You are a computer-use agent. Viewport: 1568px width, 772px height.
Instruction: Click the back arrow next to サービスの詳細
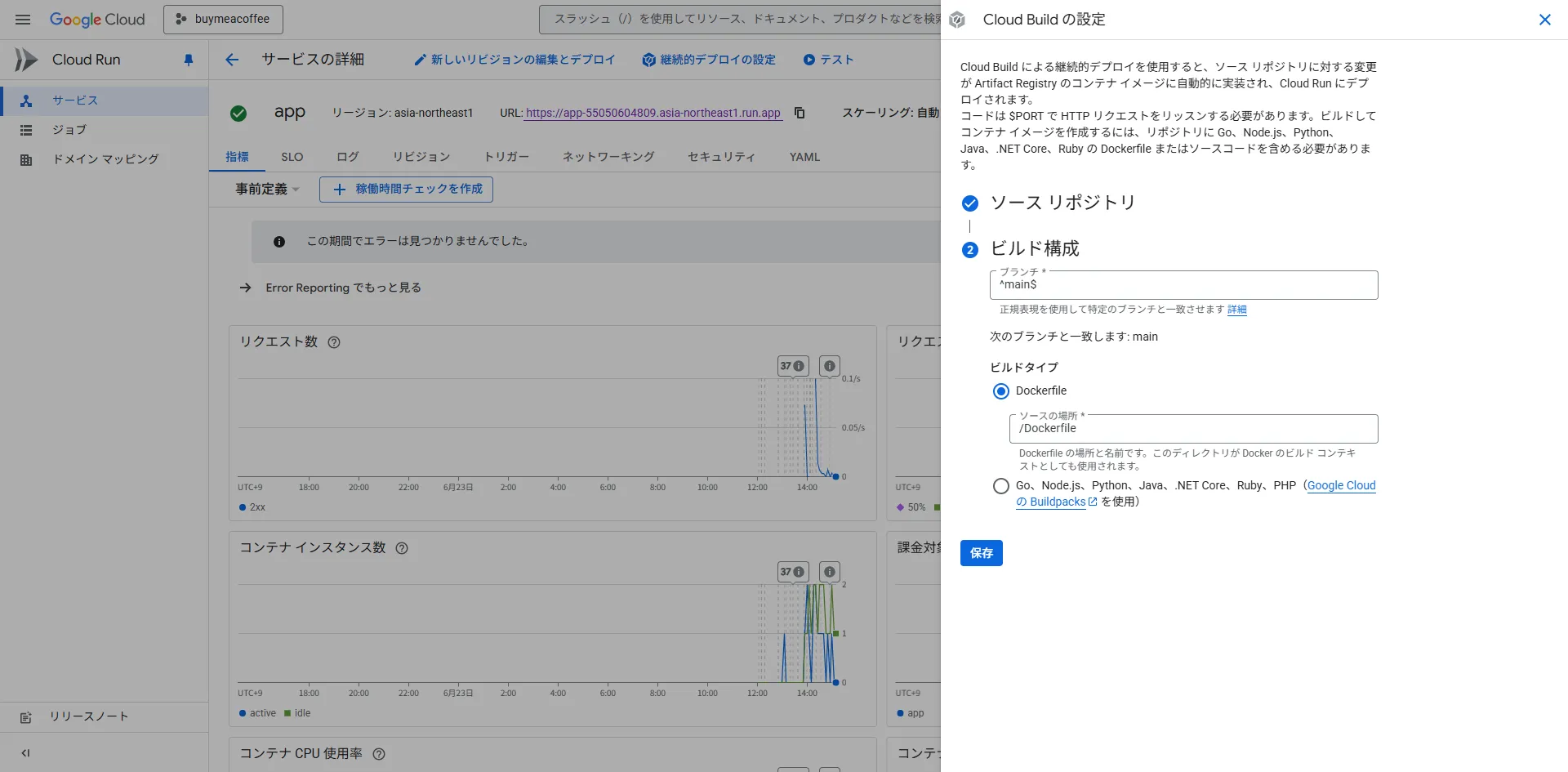coord(232,60)
